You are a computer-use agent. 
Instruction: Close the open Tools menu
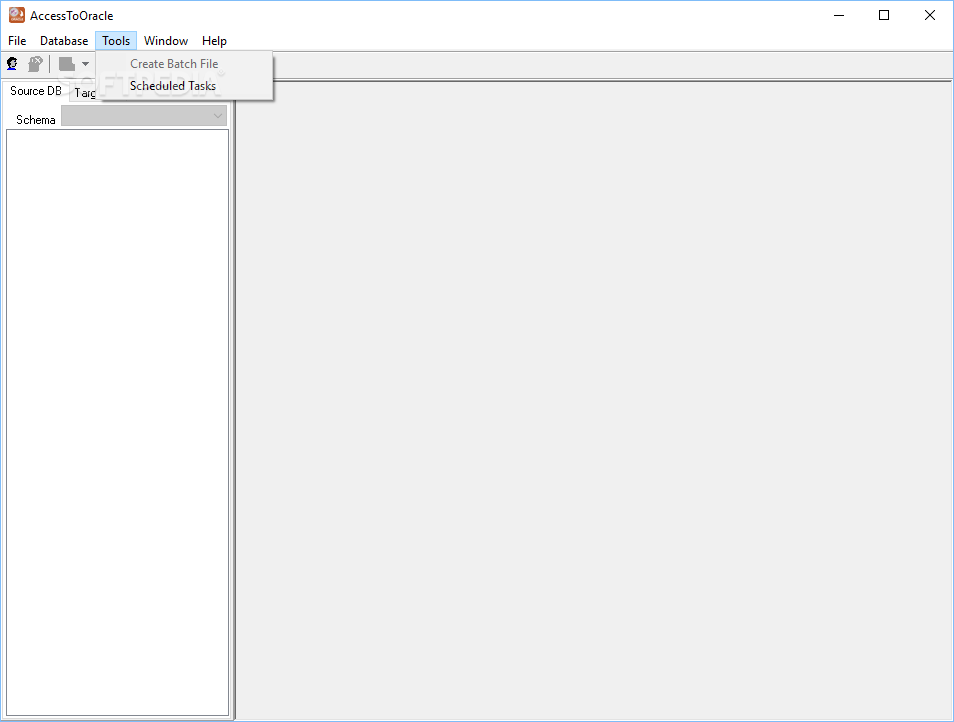(116, 41)
